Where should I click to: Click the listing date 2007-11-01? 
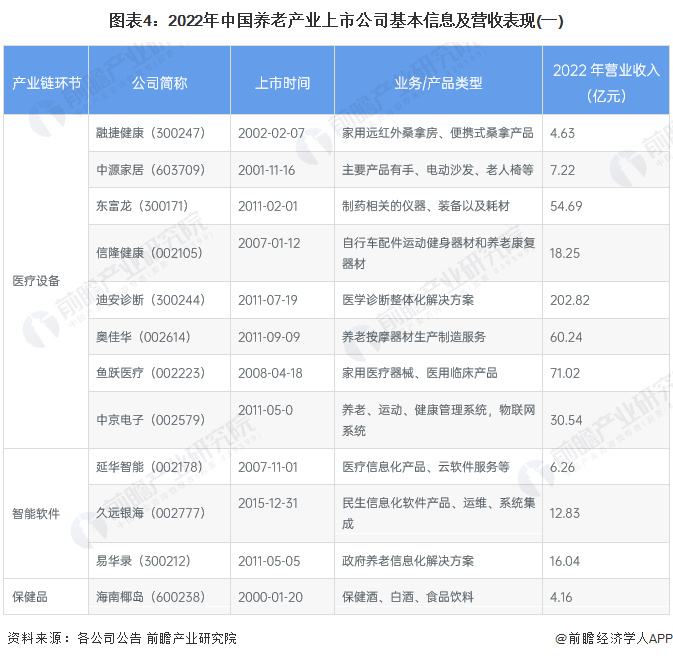point(268,468)
